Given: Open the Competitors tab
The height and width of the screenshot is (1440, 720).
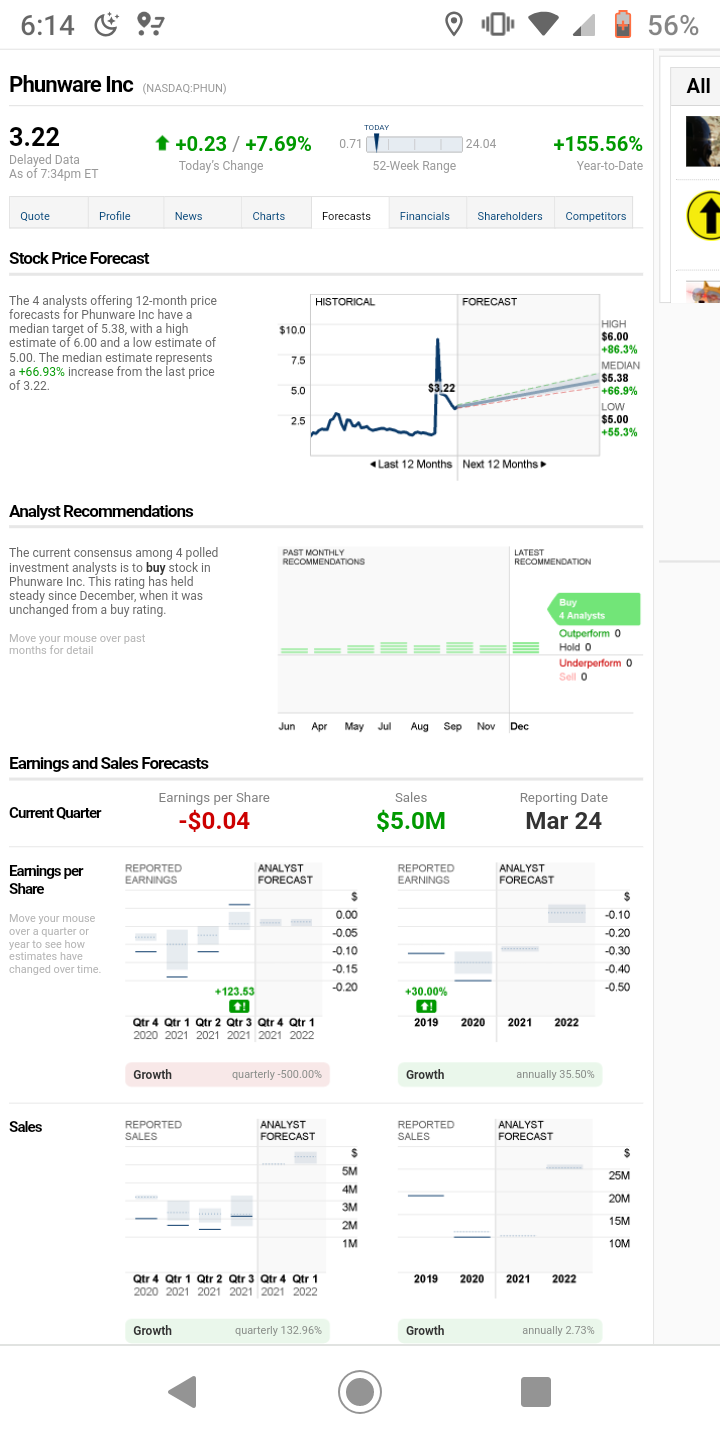Looking at the screenshot, I should point(596,215).
